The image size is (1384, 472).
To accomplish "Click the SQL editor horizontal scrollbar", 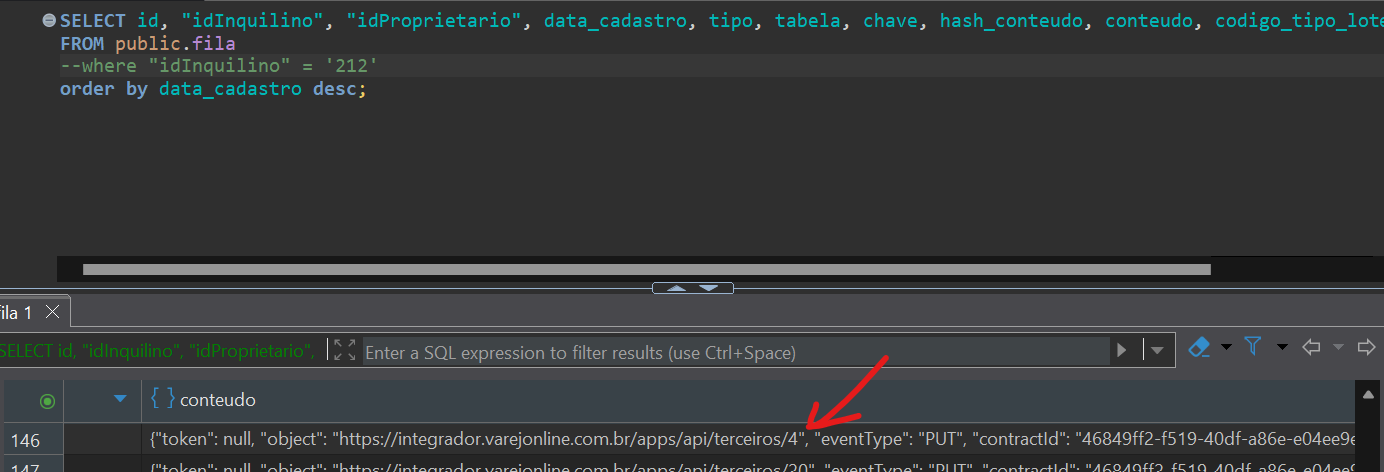I will coord(647,269).
